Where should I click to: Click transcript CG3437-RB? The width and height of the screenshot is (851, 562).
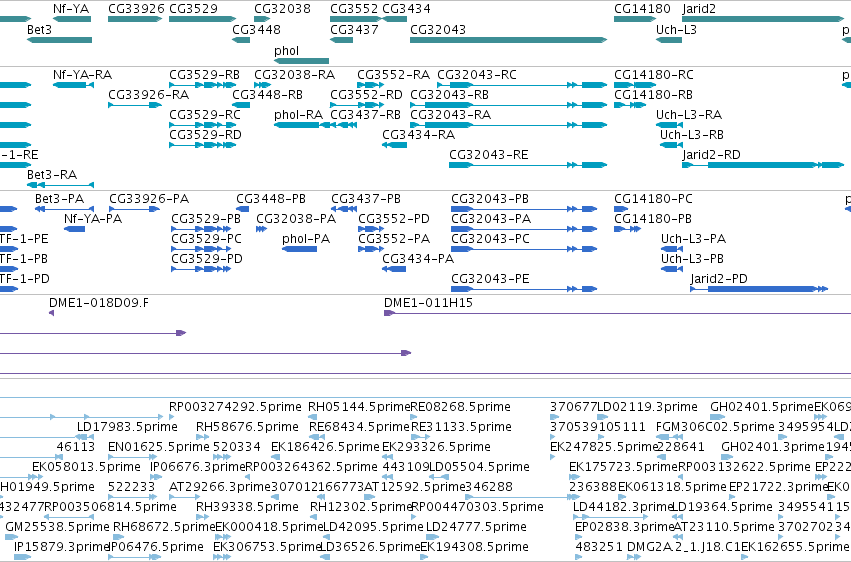click(365, 114)
